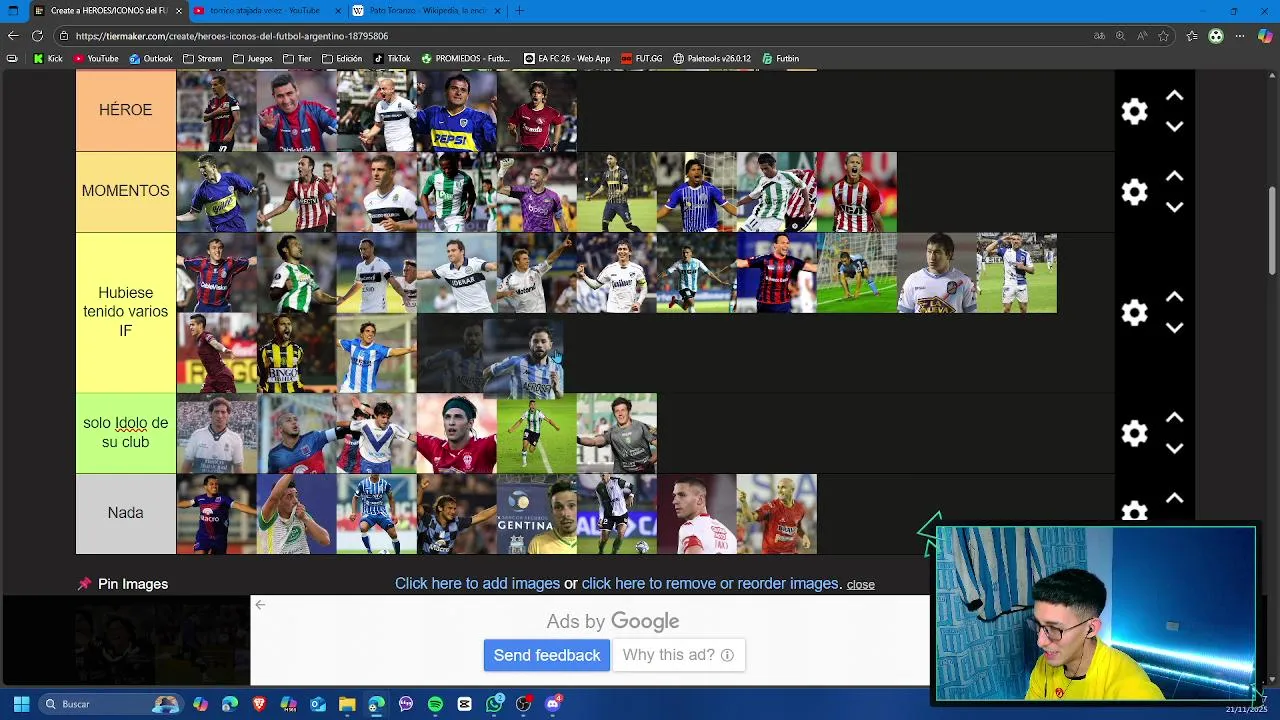
Task: Move Nada row up with arrow
Action: [x=1175, y=498]
